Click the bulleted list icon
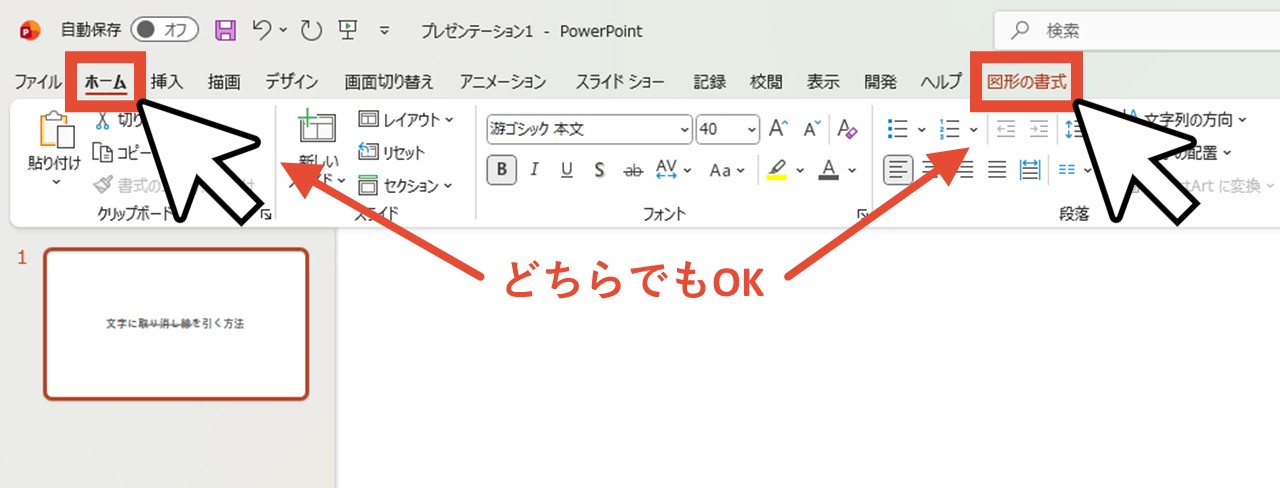This screenshot has width=1280, height=488. pyautogui.click(x=898, y=128)
